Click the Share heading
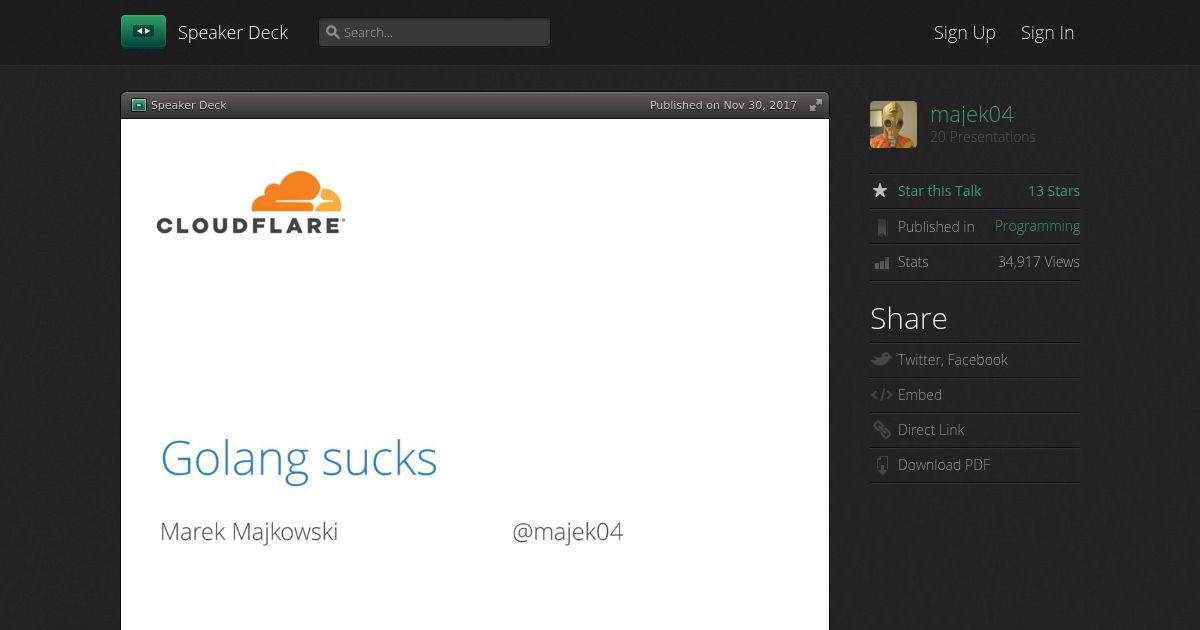 [909, 318]
